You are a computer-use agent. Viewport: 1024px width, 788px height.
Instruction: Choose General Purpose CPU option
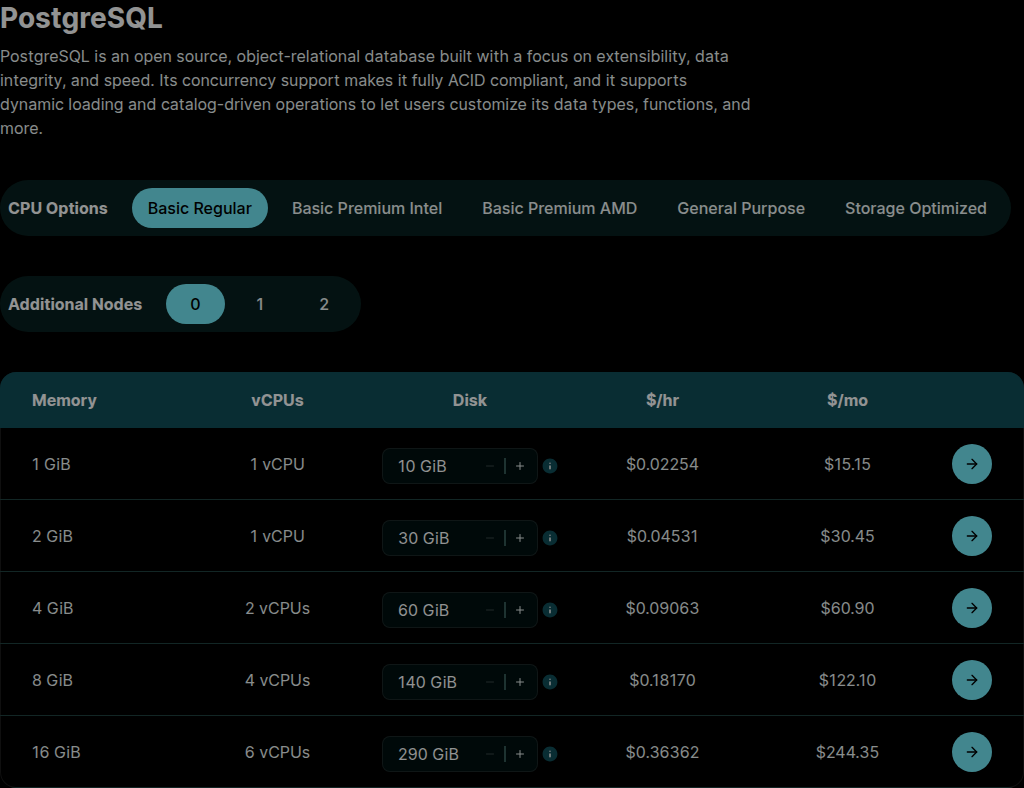[x=741, y=208]
